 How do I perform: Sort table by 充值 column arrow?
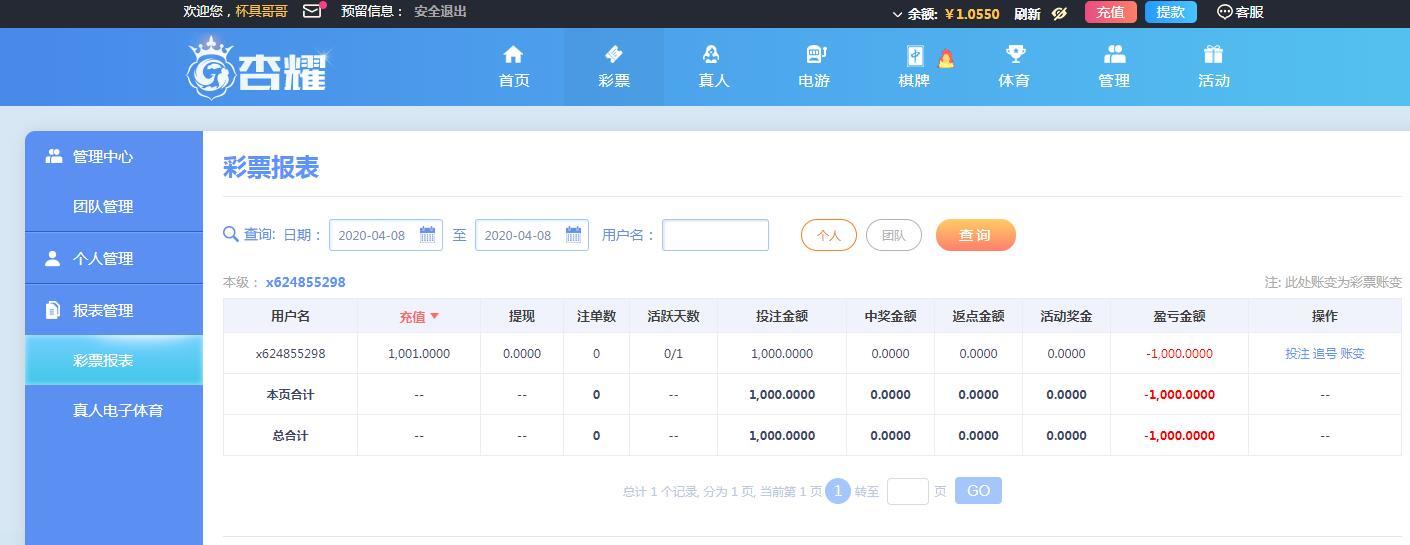click(434, 316)
